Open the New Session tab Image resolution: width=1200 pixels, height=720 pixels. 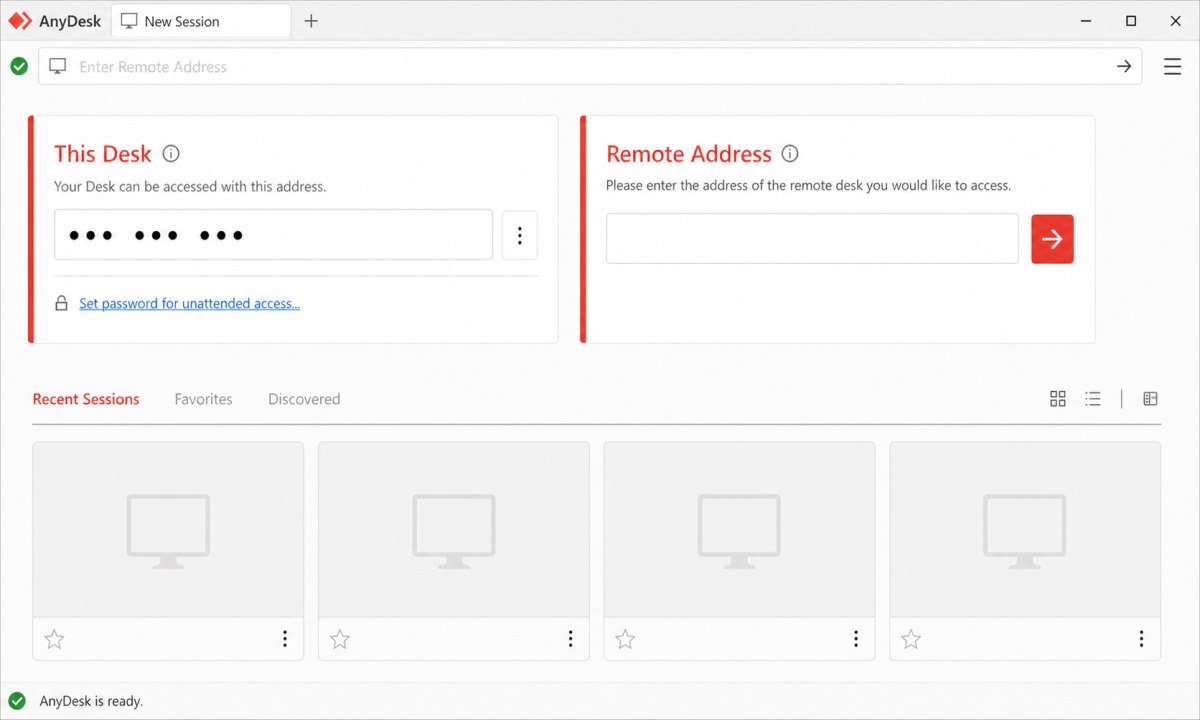coord(201,21)
